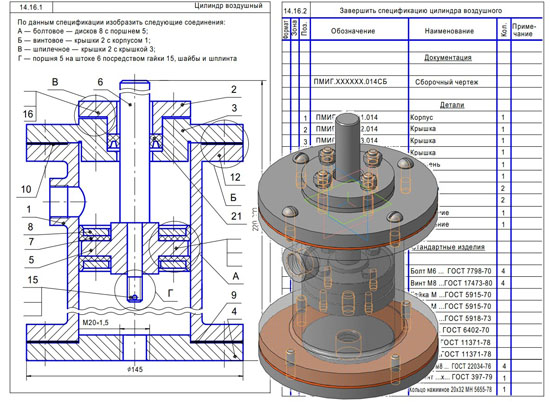Click the rotated column header "Кол."
Screen dimensions: 550x404
[504, 31]
